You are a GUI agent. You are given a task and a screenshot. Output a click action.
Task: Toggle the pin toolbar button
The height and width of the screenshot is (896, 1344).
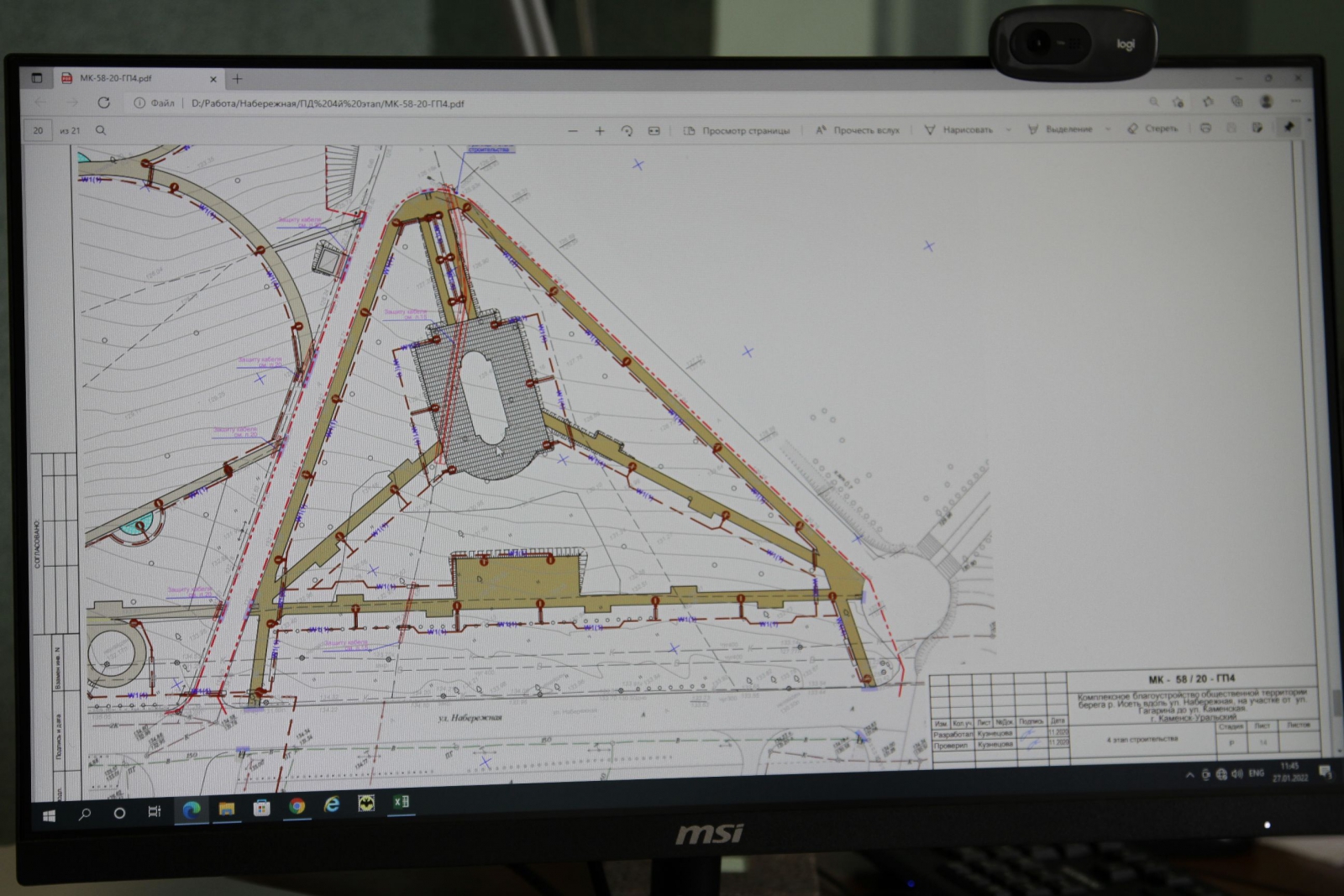point(1289,128)
